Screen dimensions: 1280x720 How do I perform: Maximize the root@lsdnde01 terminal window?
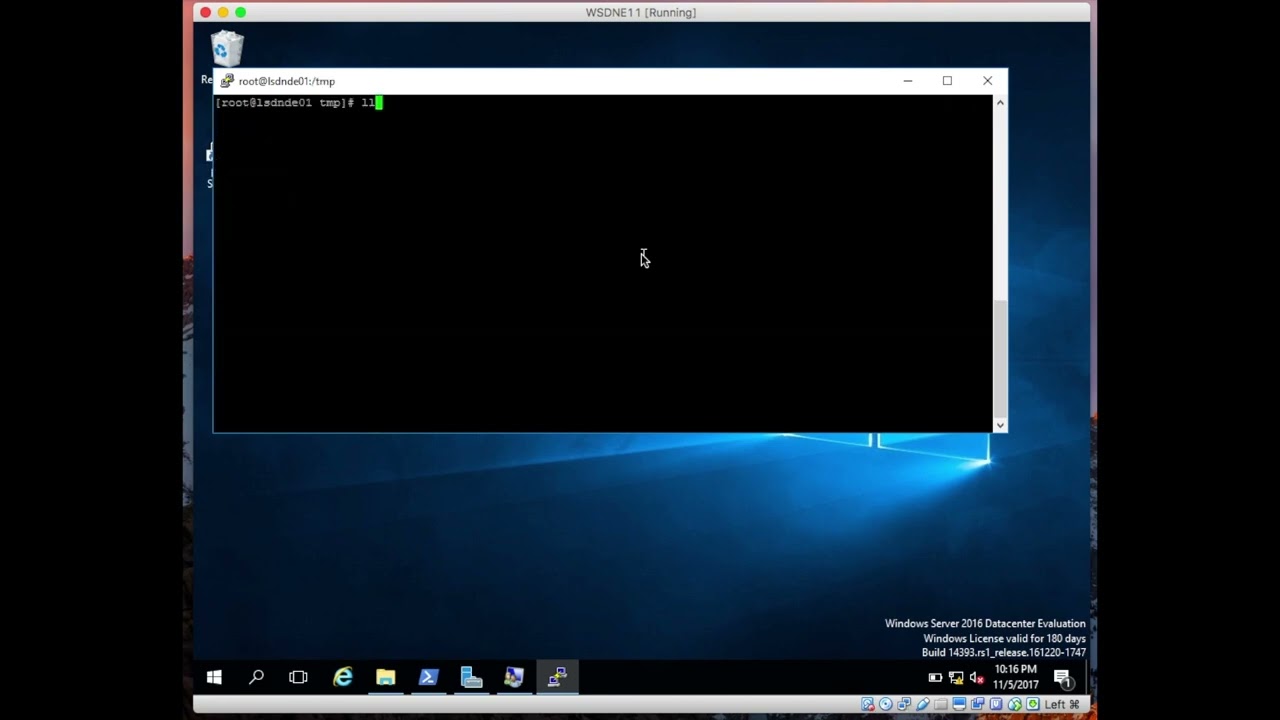947,81
